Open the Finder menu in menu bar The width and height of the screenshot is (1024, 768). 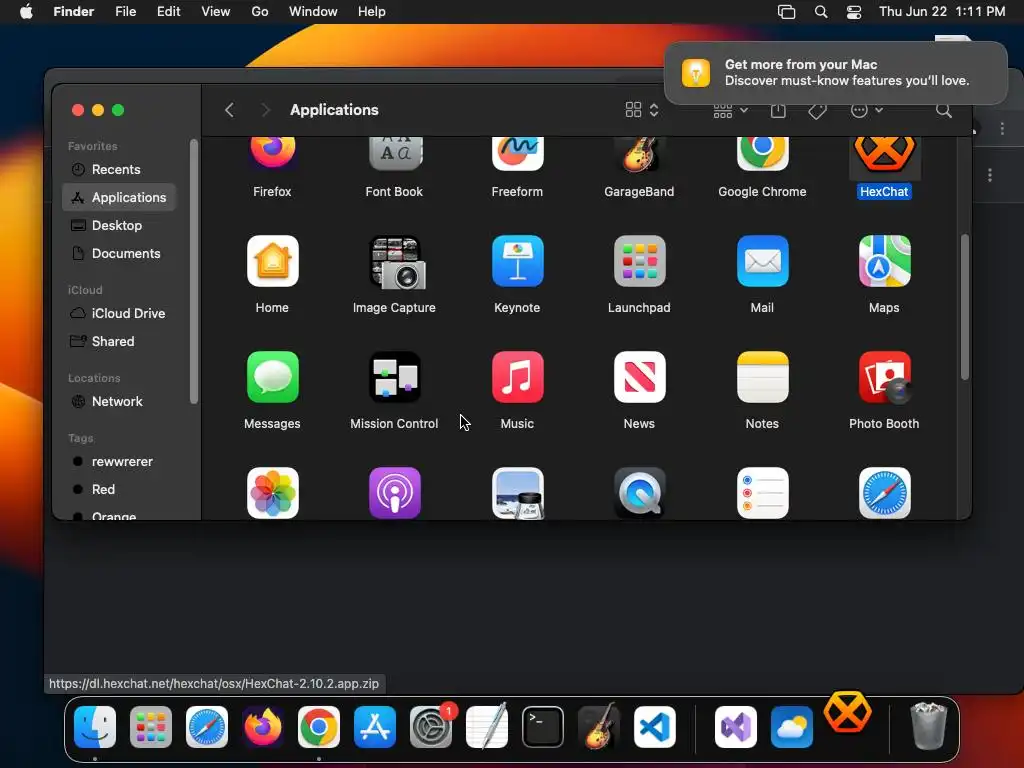point(74,12)
